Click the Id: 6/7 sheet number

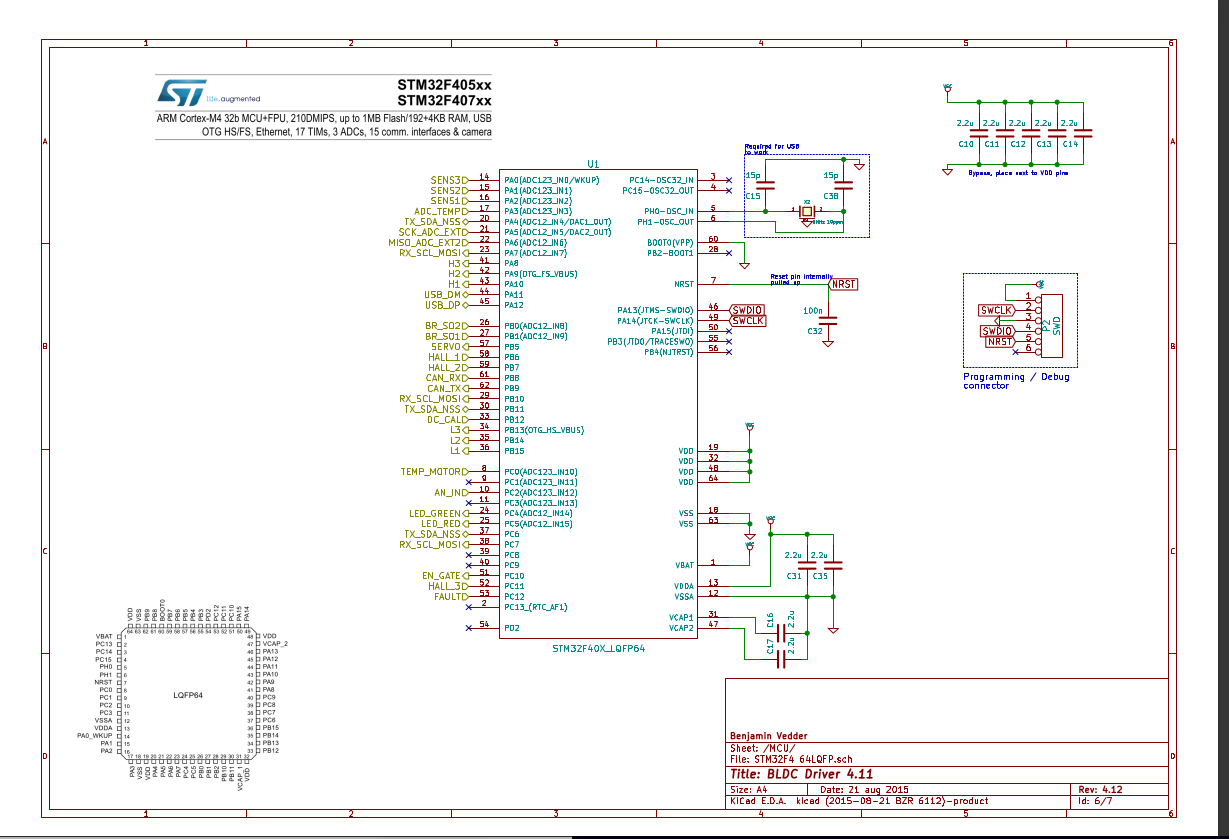(x=1097, y=800)
